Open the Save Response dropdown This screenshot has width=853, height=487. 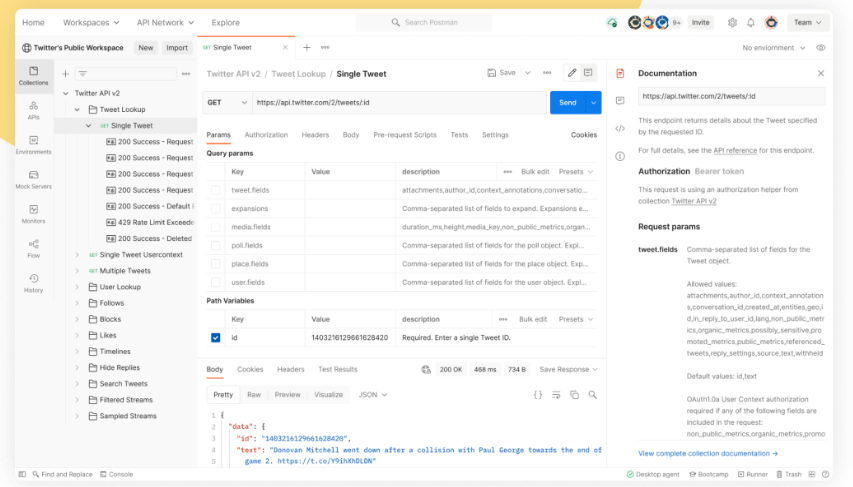click(x=568, y=369)
